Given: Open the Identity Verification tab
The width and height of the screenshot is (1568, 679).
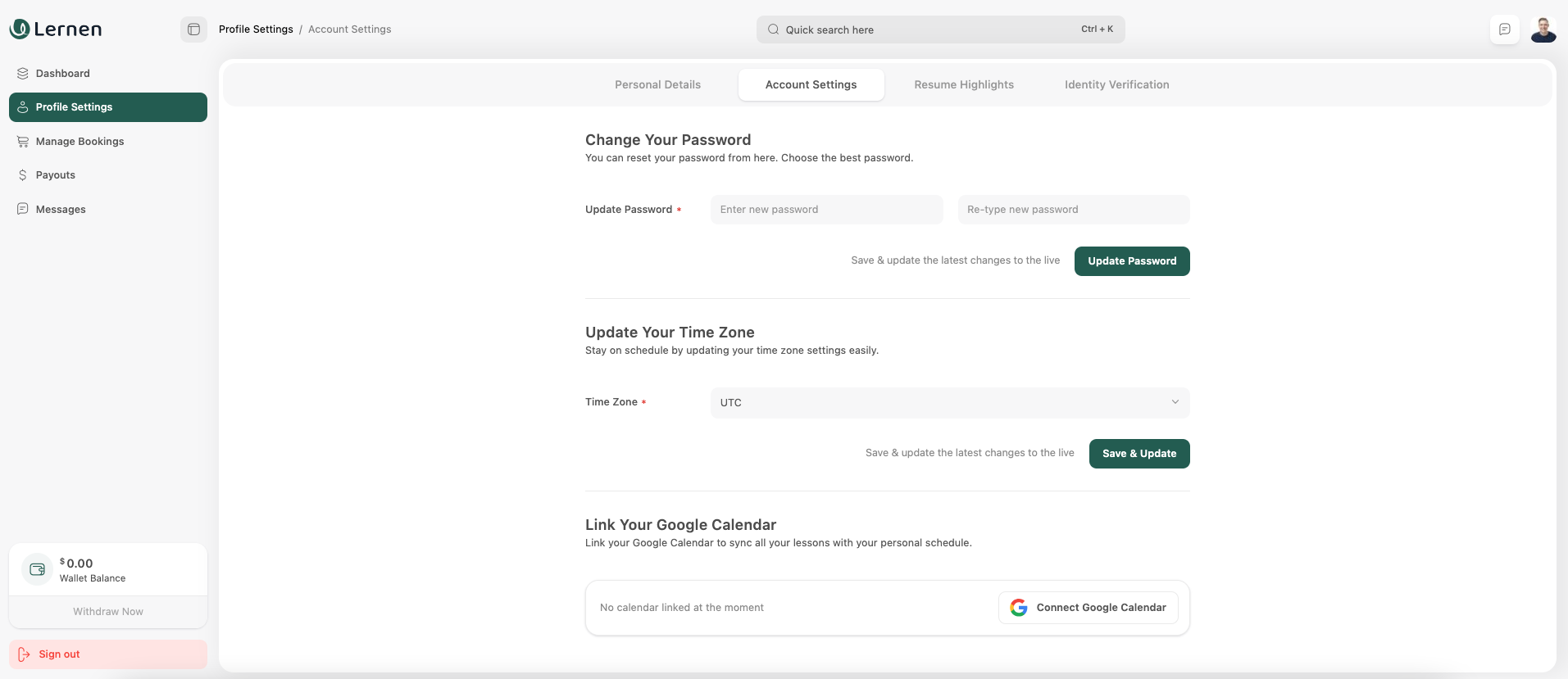Looking at the screenshot, I should pyautogui.click(x=1116, y=85).
